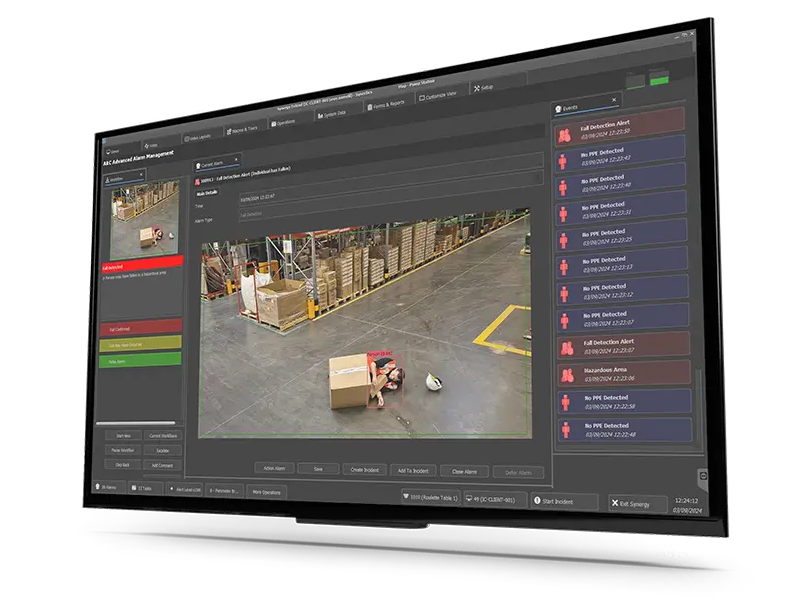Close the Events panel tab
Viewport: 810px width, 610px height.
tap(614, 100)
